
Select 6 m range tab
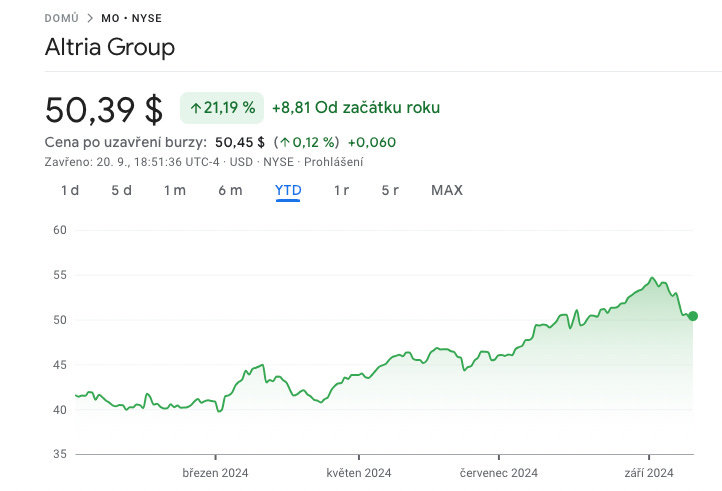tap(230, 190)
